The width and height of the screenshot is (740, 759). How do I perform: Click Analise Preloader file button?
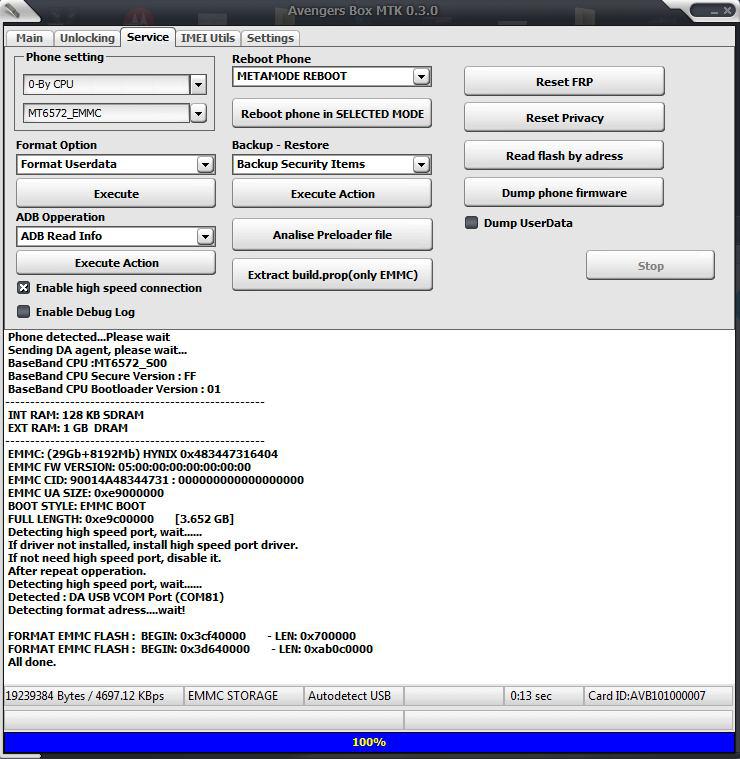(332, 235)
